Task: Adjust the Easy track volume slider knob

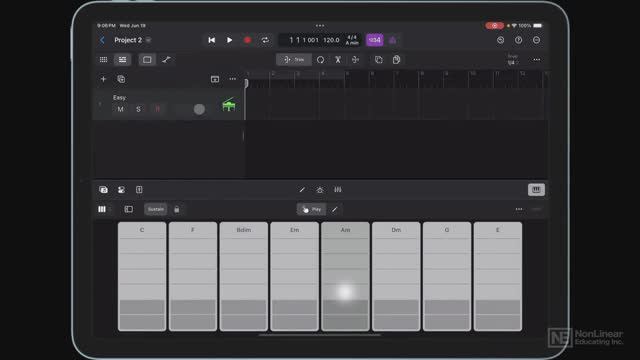Action: click(199, 109)
